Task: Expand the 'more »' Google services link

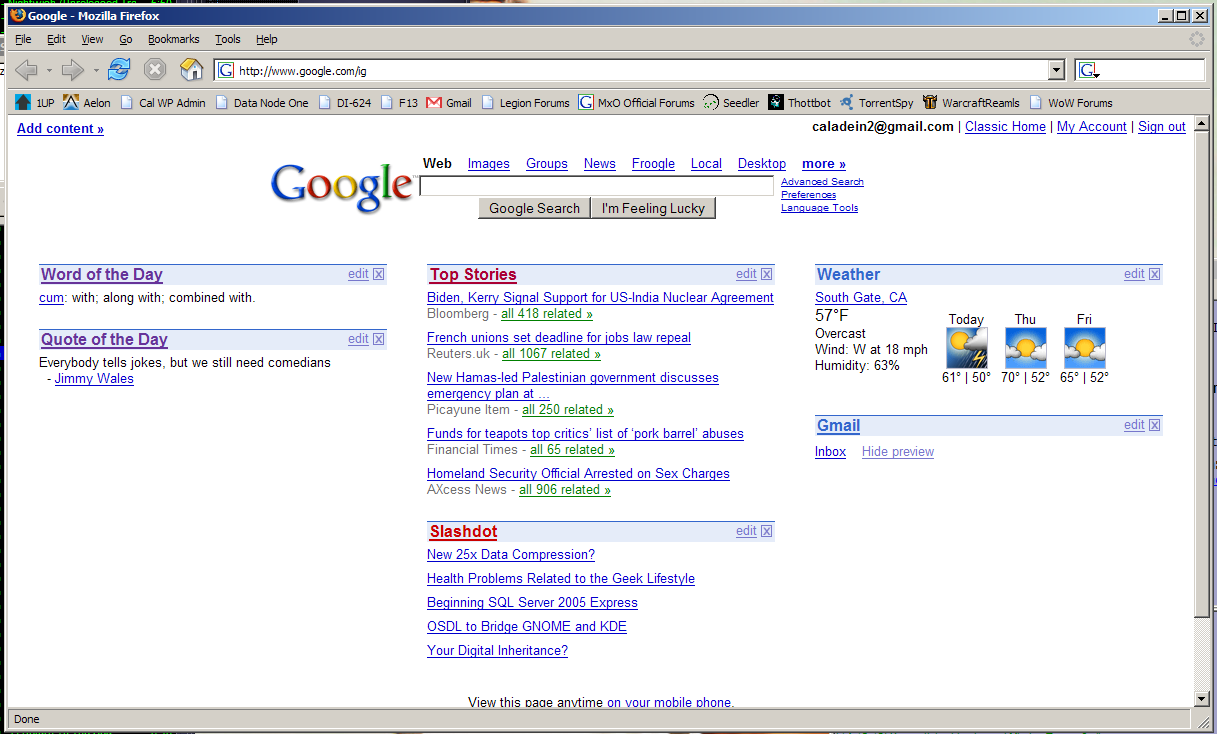Action: click(824, 164)
